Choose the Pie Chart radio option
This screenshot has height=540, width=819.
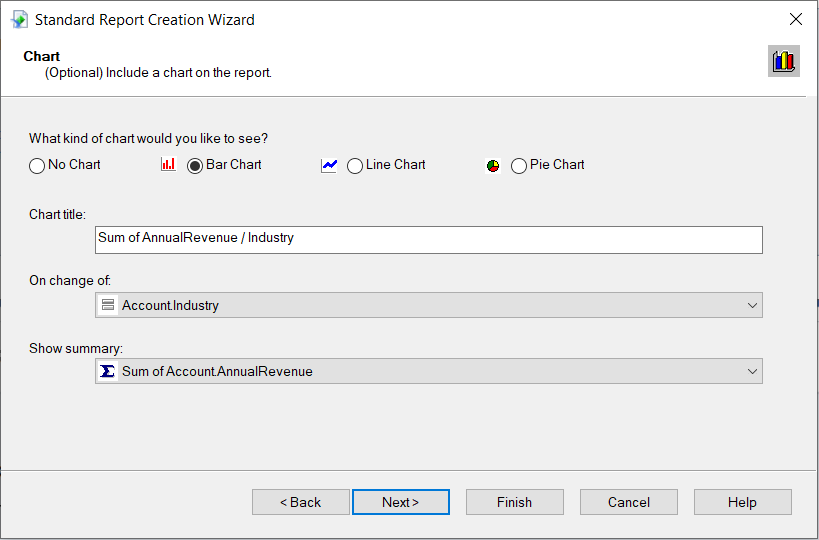(519, 166)
